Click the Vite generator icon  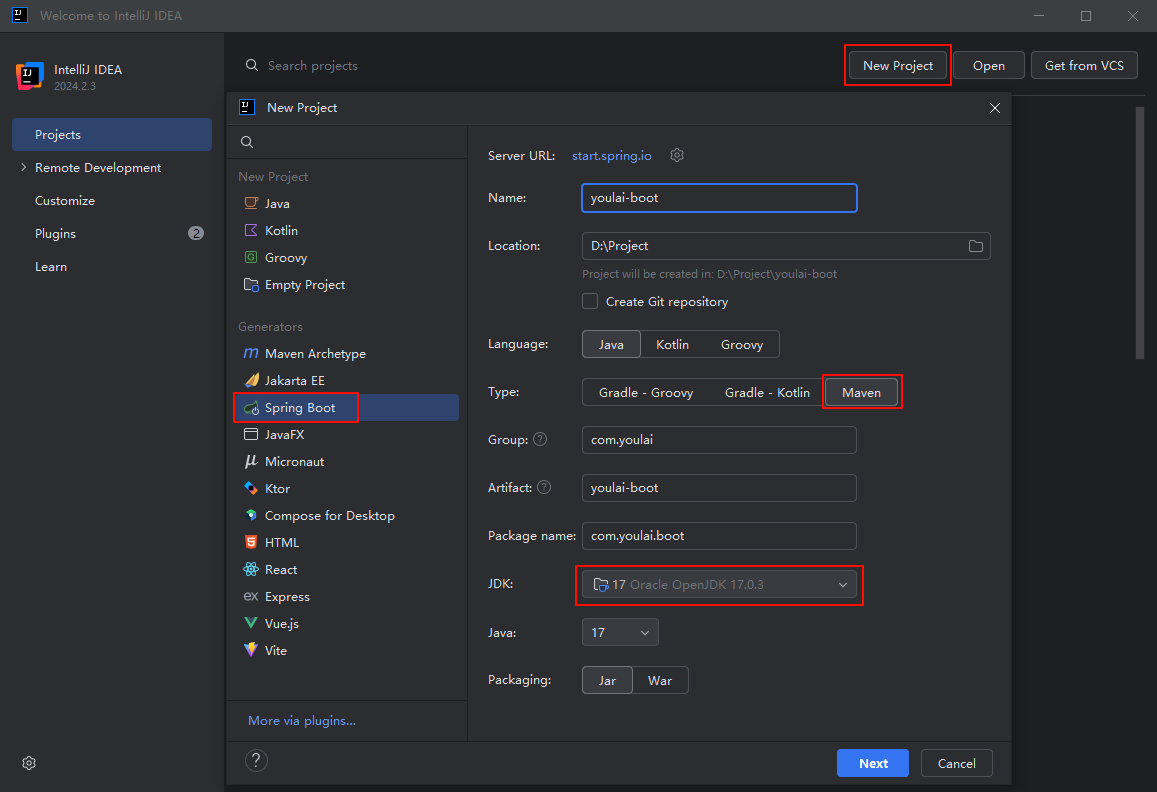tap(251, 650)
